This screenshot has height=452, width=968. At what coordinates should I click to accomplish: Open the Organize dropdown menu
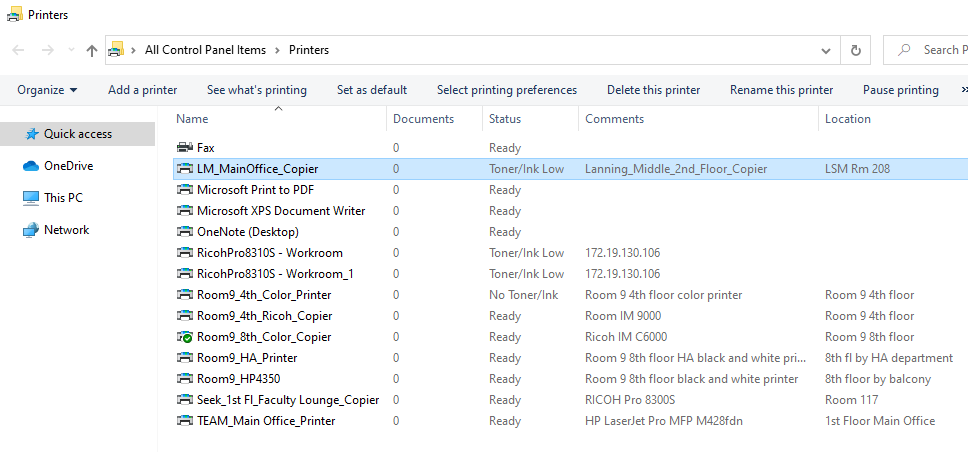coord(47,90)
